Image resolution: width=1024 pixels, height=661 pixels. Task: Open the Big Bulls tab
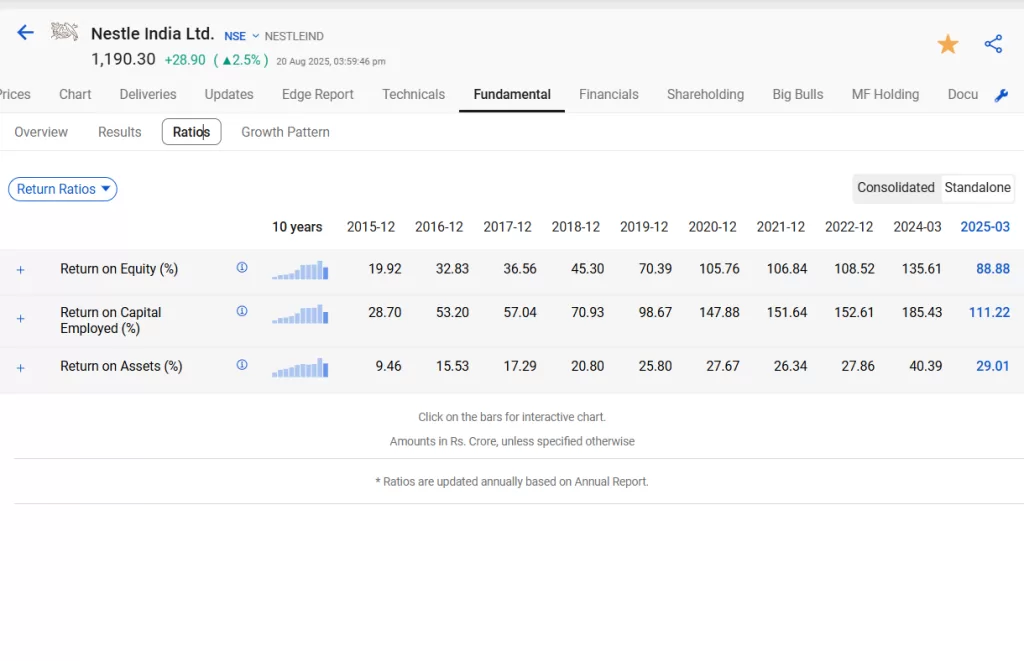(x=797, y=94)
